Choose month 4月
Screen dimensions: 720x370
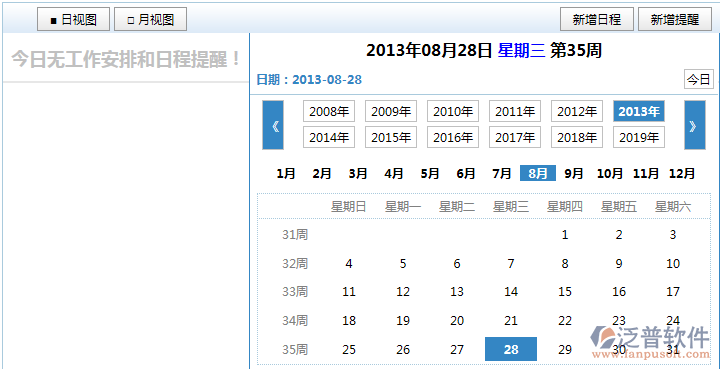(x=394, y=174)
